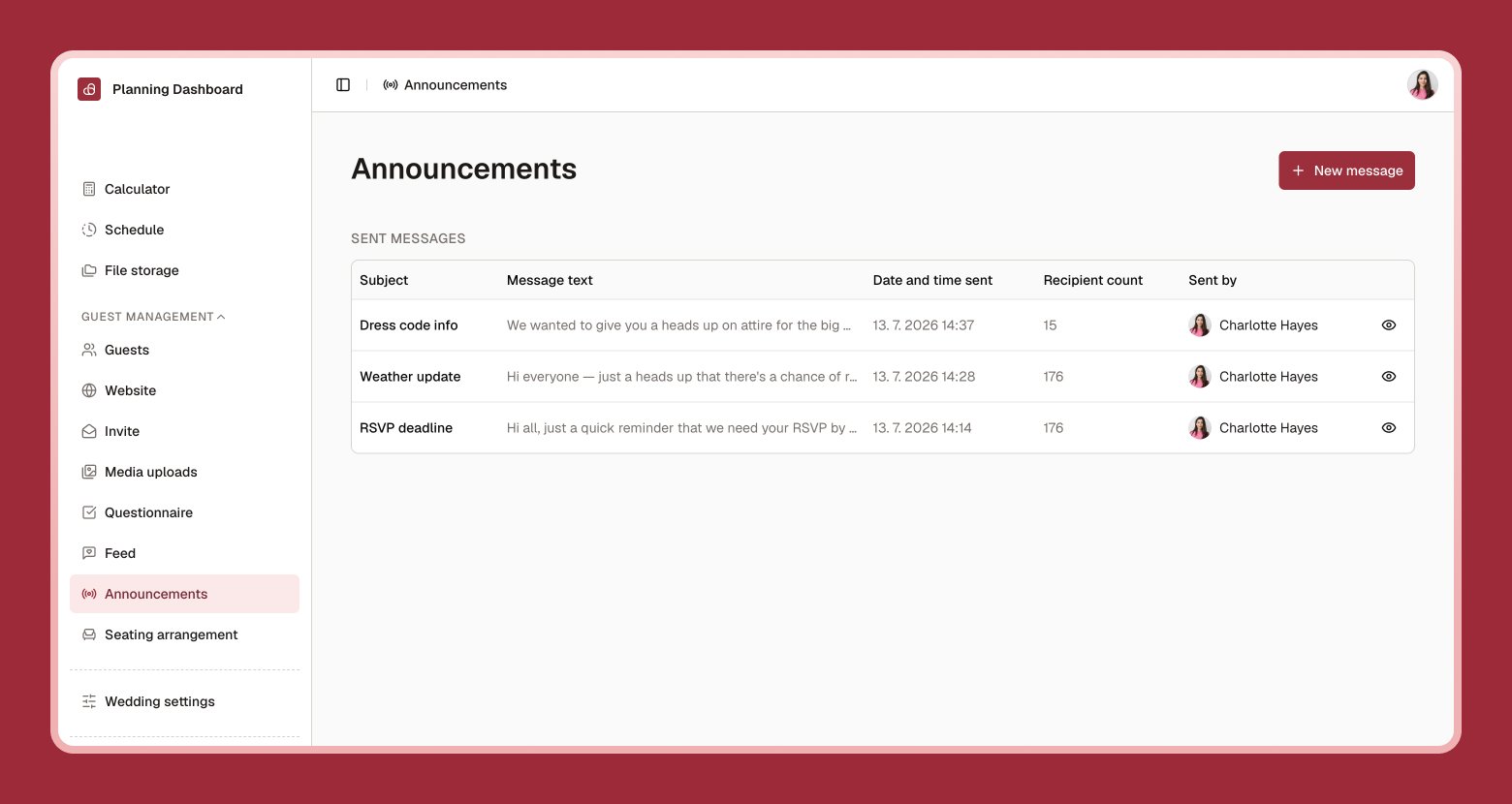Click the New message button

[x=1346, y=170]
